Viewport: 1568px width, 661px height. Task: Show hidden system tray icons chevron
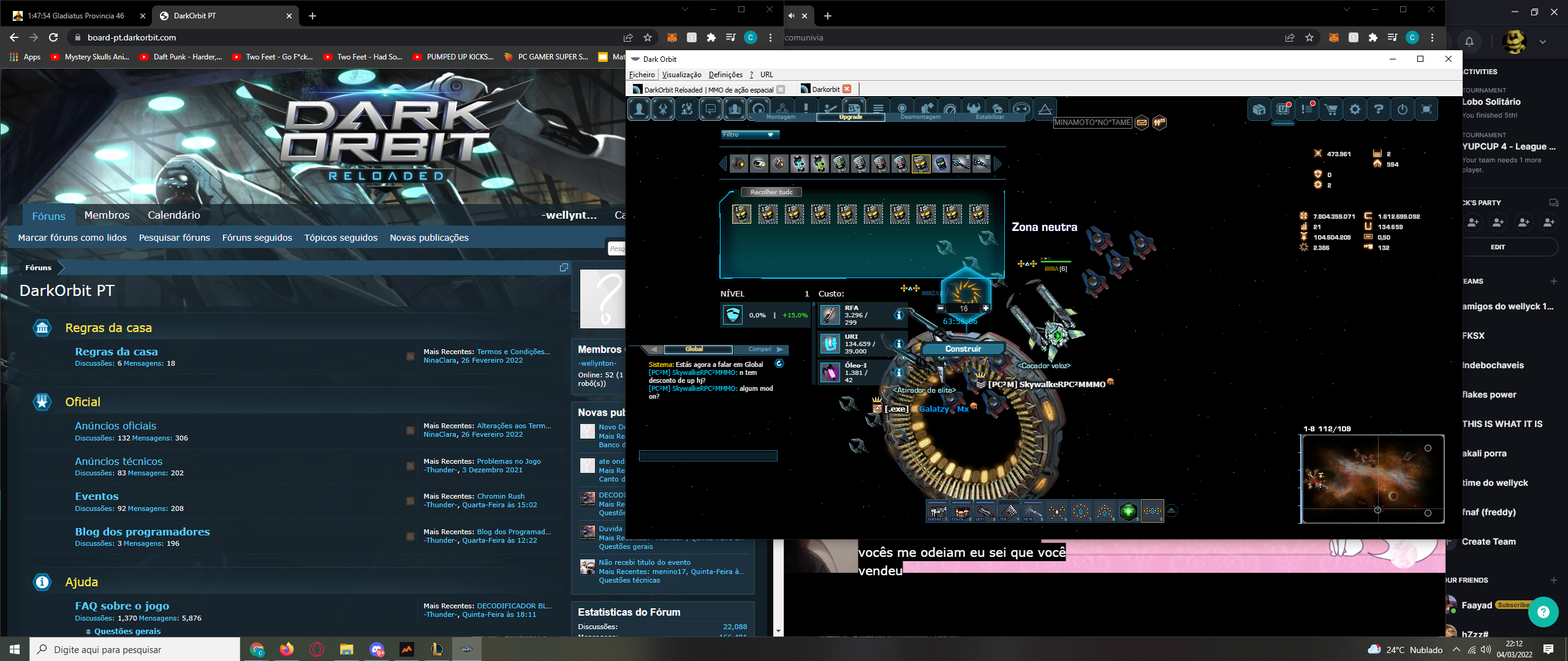[x=1456, y=649]
